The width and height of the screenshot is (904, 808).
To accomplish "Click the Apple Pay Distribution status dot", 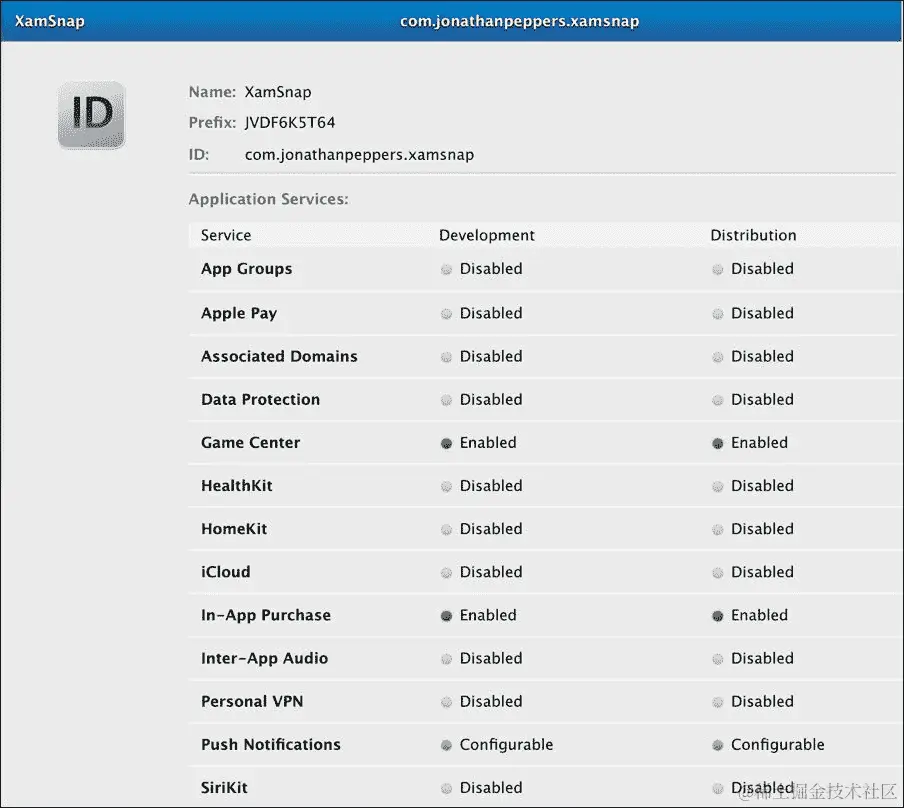I will pyautogui.click(x=717, y=314).
